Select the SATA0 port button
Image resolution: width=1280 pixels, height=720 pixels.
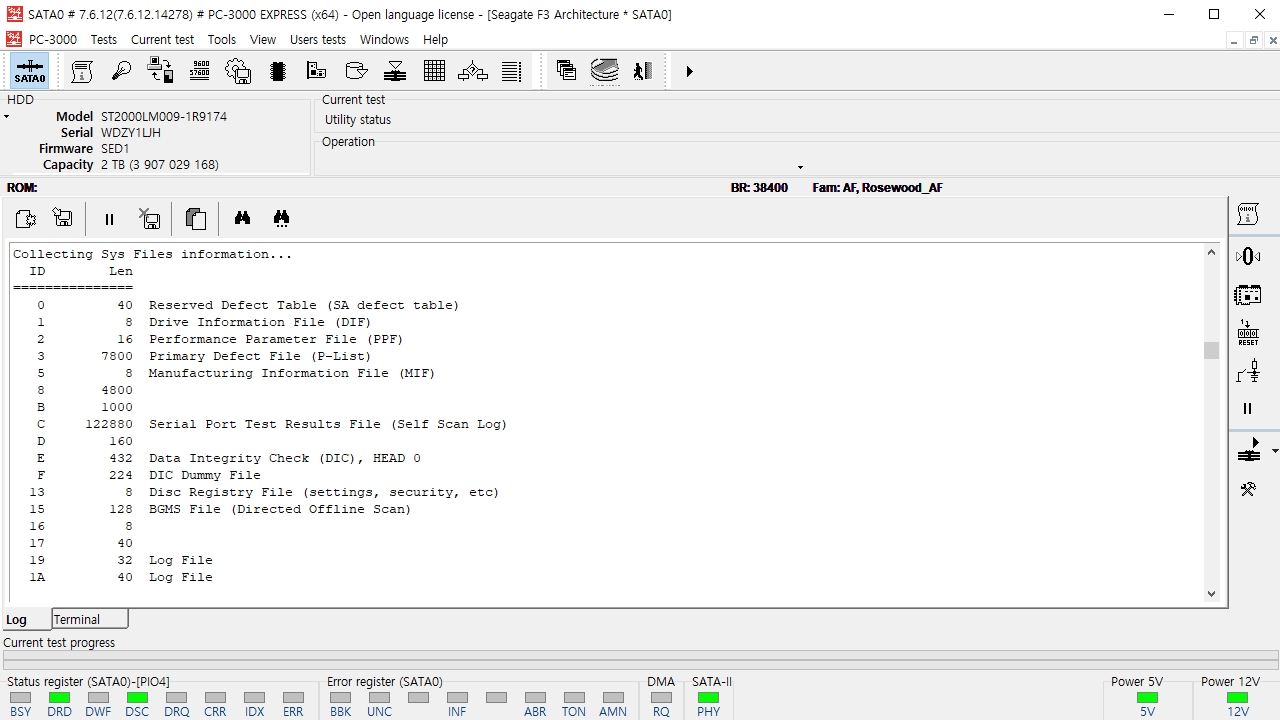30,71
